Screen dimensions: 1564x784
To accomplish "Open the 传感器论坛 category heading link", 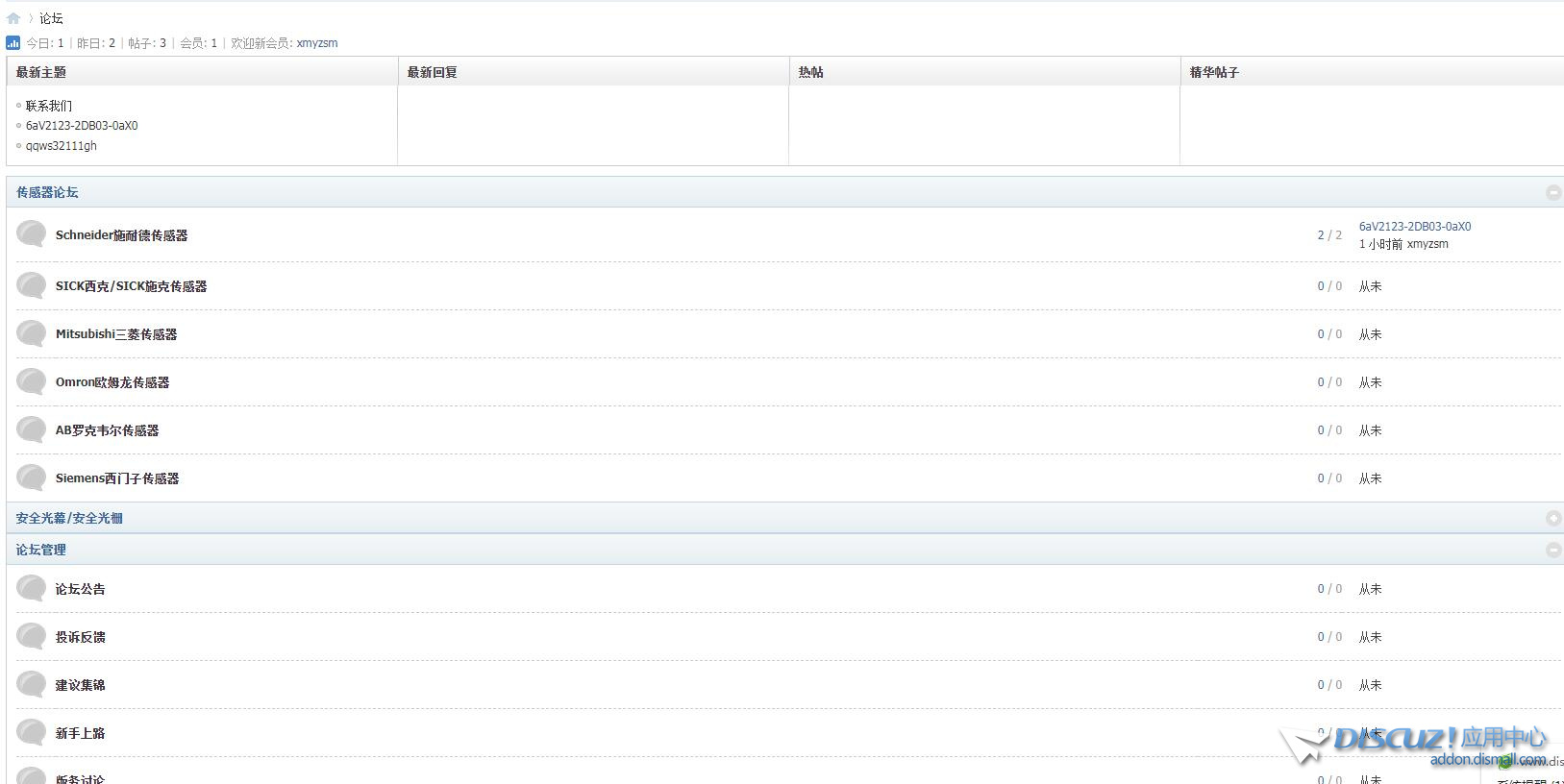I will click(47, 192).
